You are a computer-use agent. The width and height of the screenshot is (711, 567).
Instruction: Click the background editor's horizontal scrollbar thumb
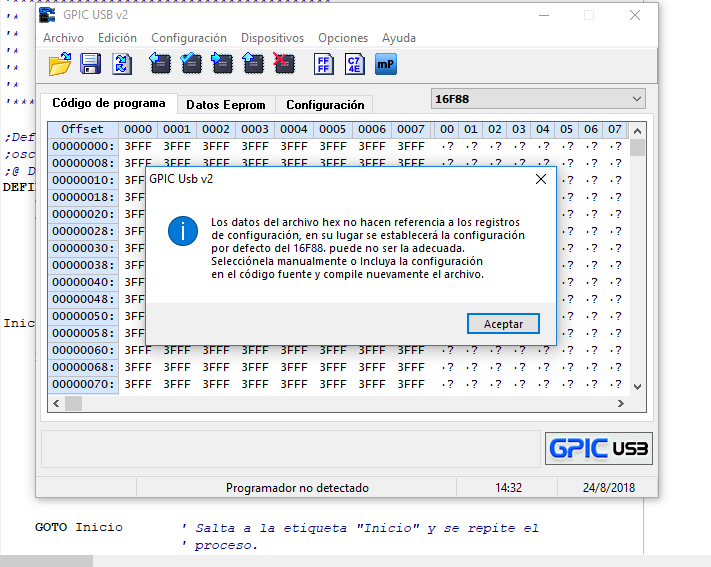[x=46, y=561]
